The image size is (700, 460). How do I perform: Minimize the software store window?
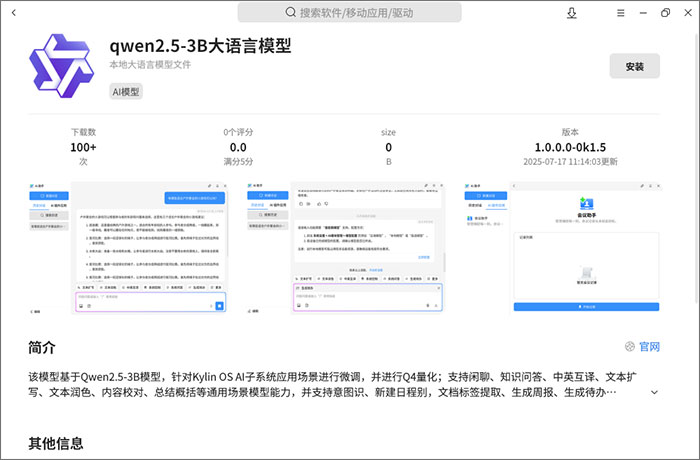coord(643,13)
